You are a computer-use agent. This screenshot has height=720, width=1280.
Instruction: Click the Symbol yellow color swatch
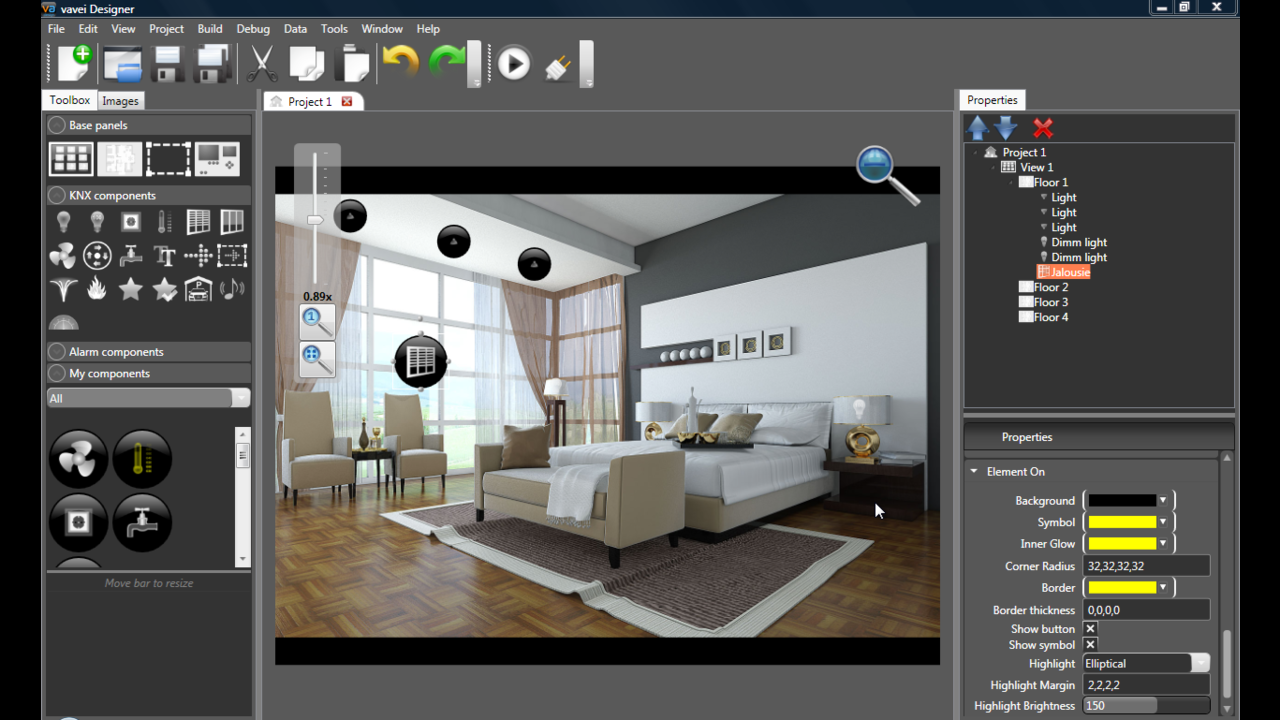point(1122,522)
